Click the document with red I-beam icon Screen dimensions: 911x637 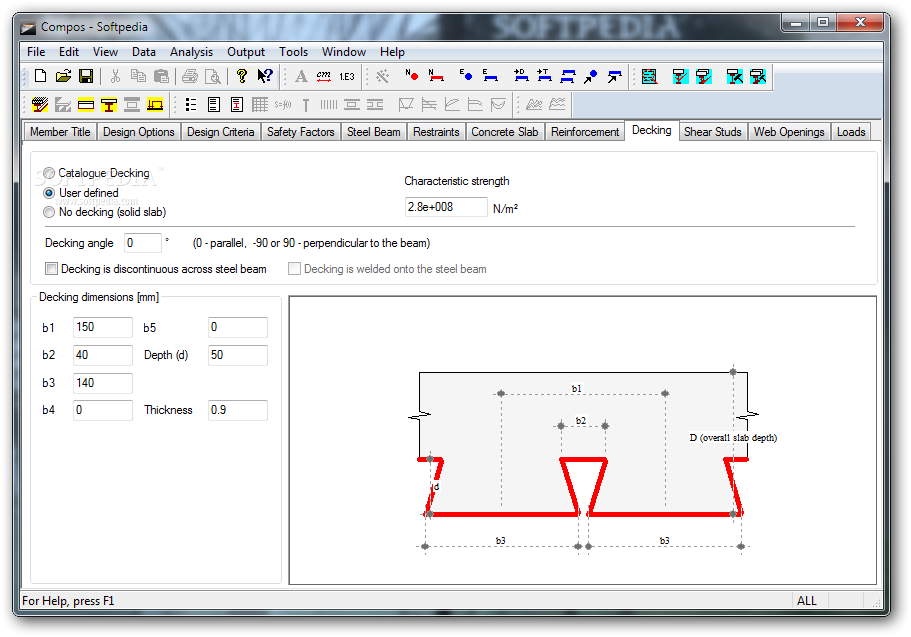[x=236, y=105]
